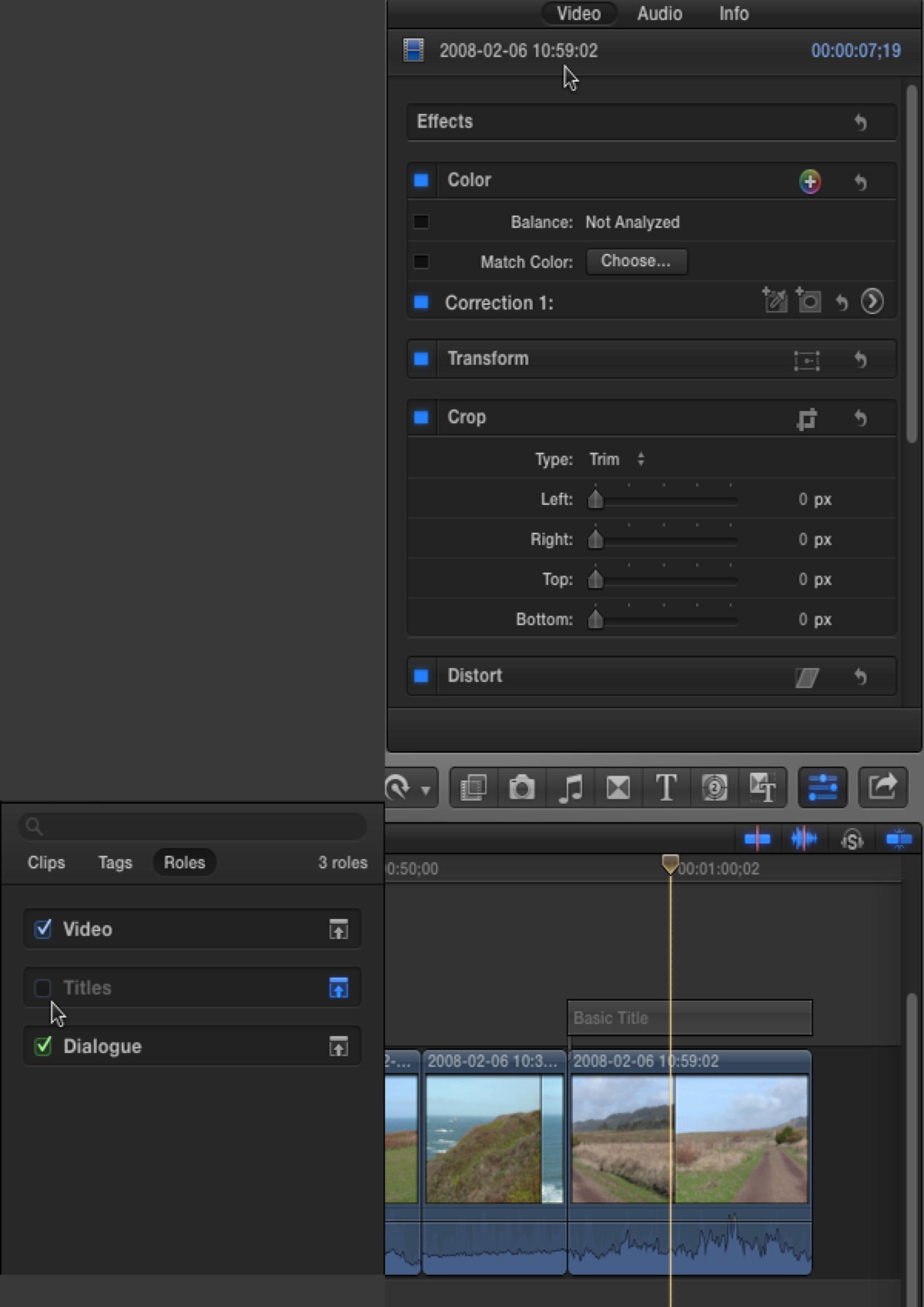This screenshot has width=924, height=1307.
Task: Open the Generators browser countdown icon
Action: pyautogui.click(x=714, y=788)
